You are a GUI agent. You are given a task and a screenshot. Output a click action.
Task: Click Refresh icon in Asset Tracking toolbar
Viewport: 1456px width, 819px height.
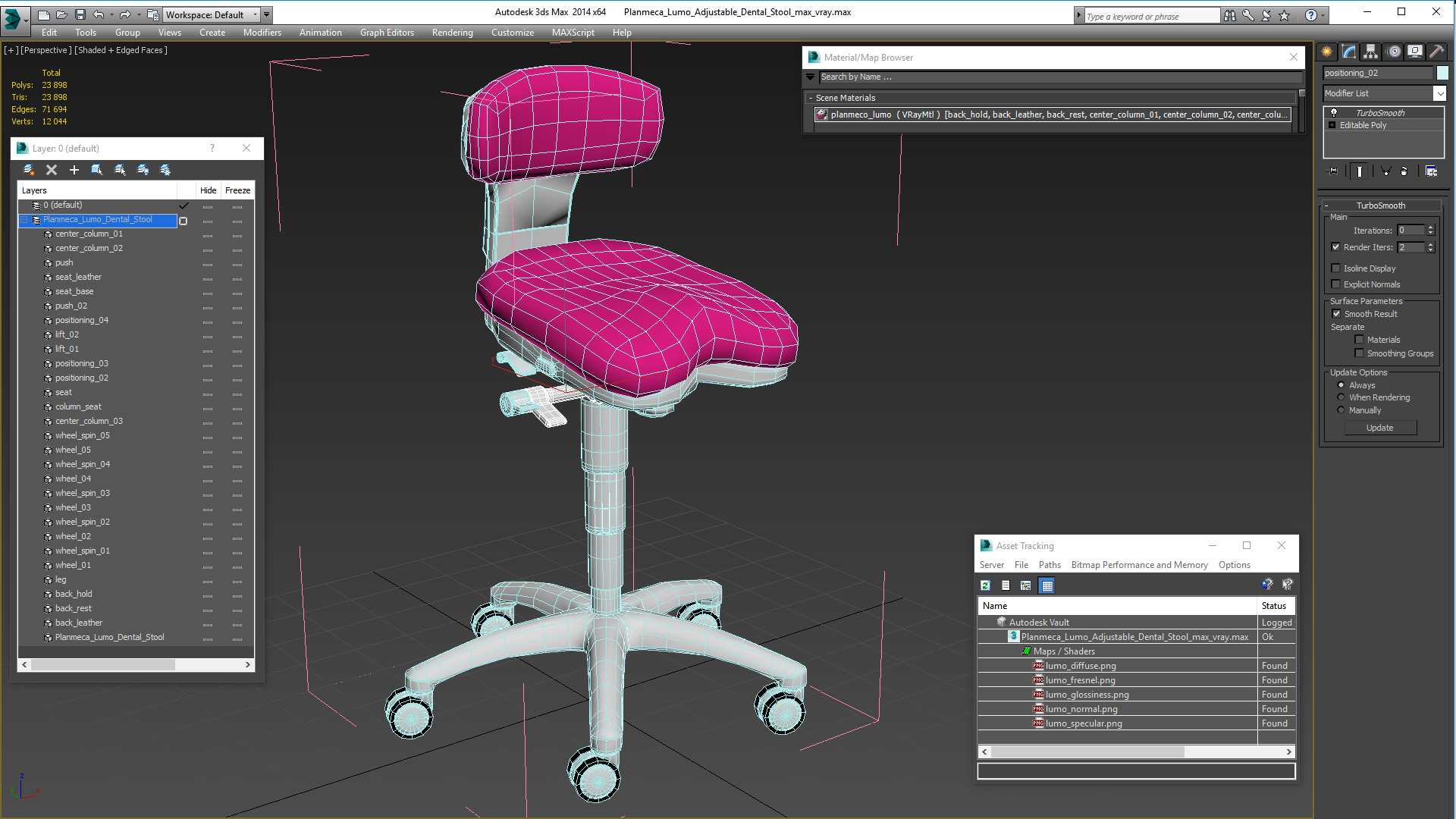tap(985, 585)
